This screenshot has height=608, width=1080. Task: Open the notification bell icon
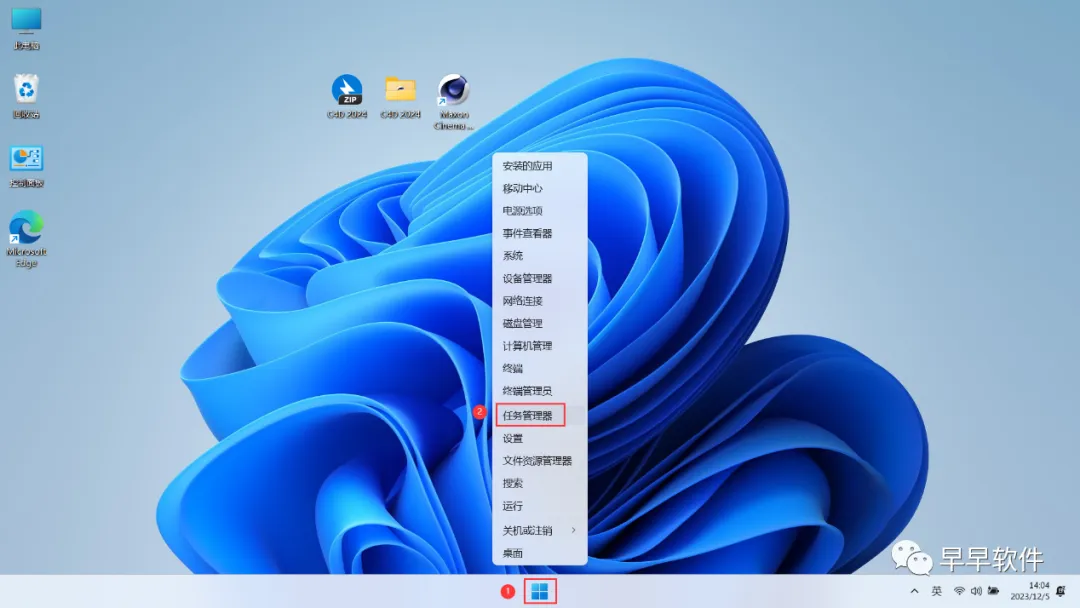tap(1061, 591)
